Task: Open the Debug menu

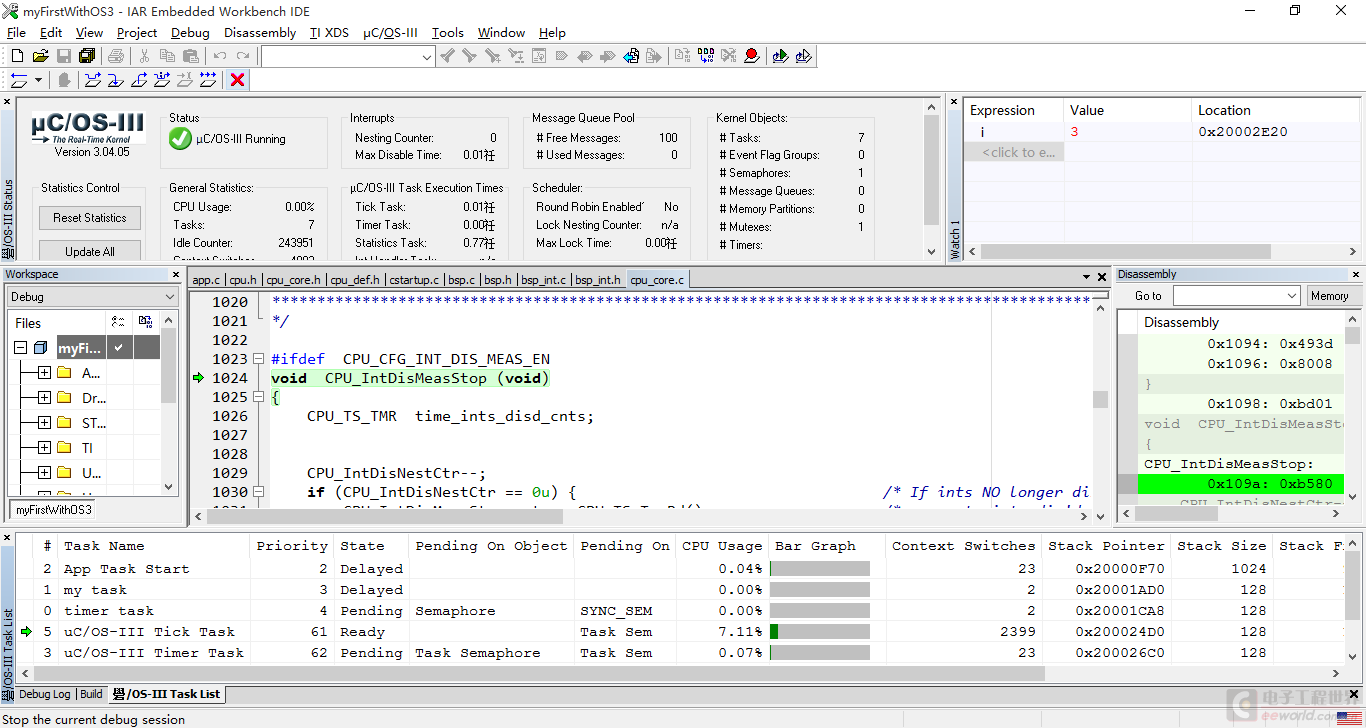Action: (x=190, y=32)
